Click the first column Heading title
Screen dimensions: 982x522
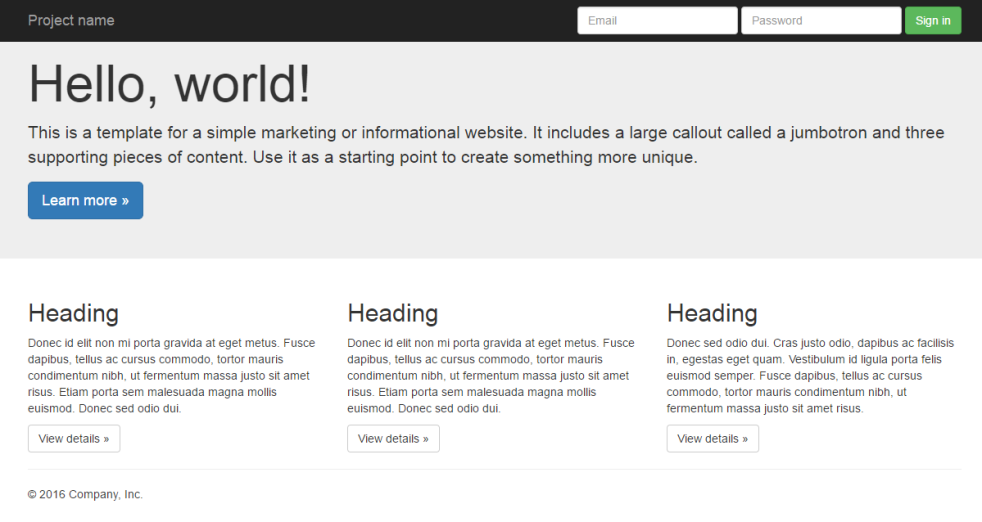tap(73, 313)
